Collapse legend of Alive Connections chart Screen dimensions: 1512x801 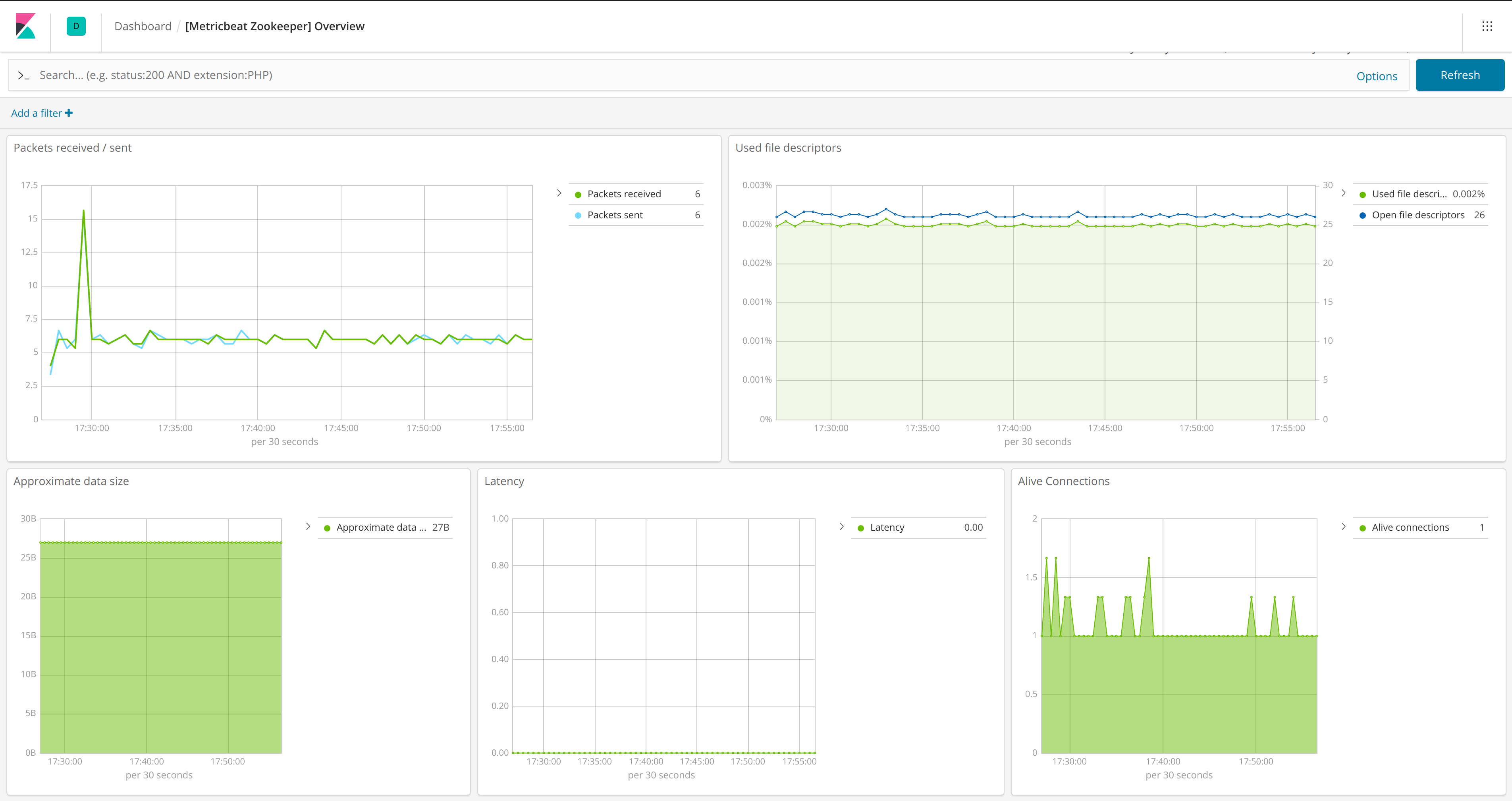click(1343, 526)
